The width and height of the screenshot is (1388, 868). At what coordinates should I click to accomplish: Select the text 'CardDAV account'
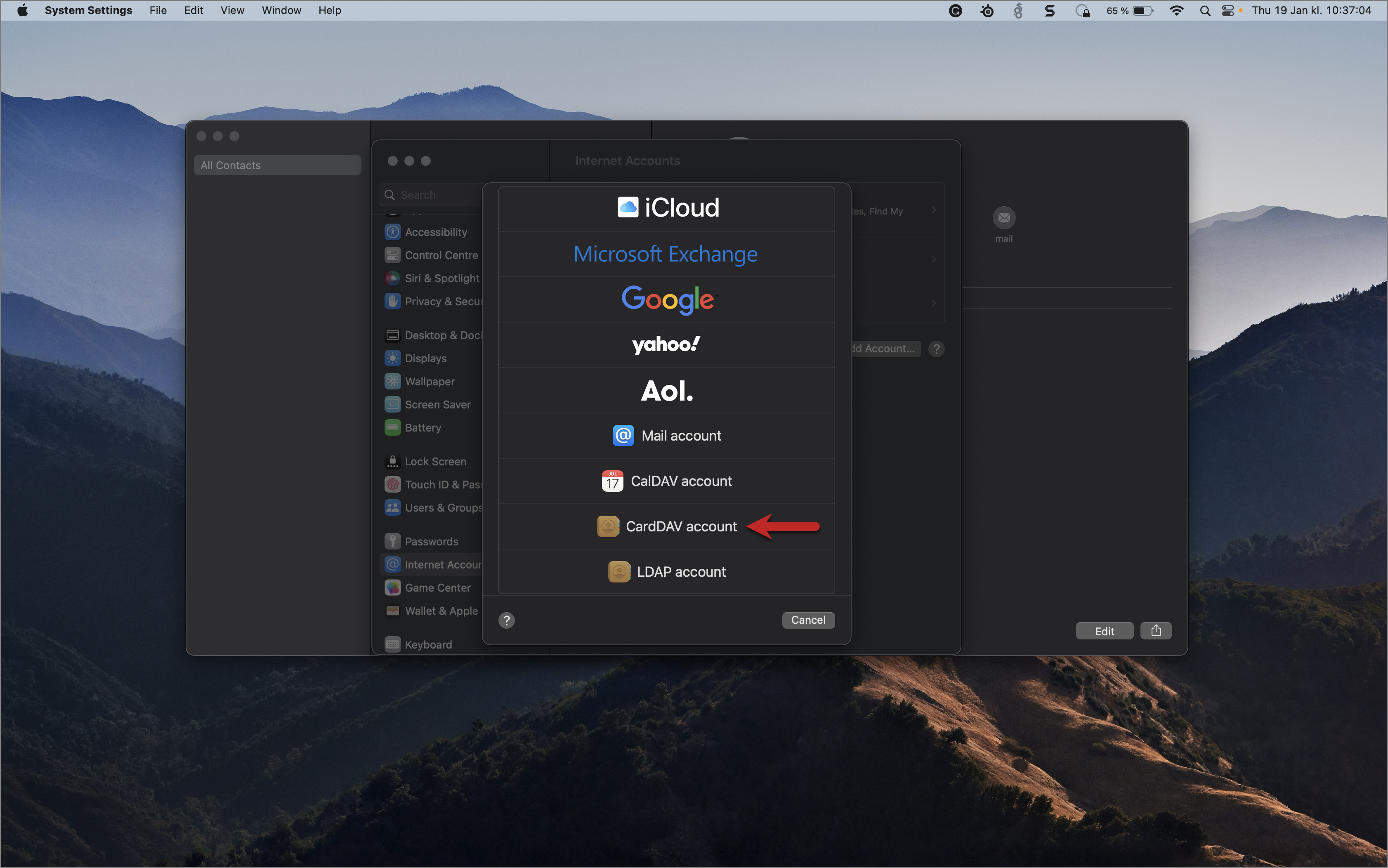click(x=681, y=526)
